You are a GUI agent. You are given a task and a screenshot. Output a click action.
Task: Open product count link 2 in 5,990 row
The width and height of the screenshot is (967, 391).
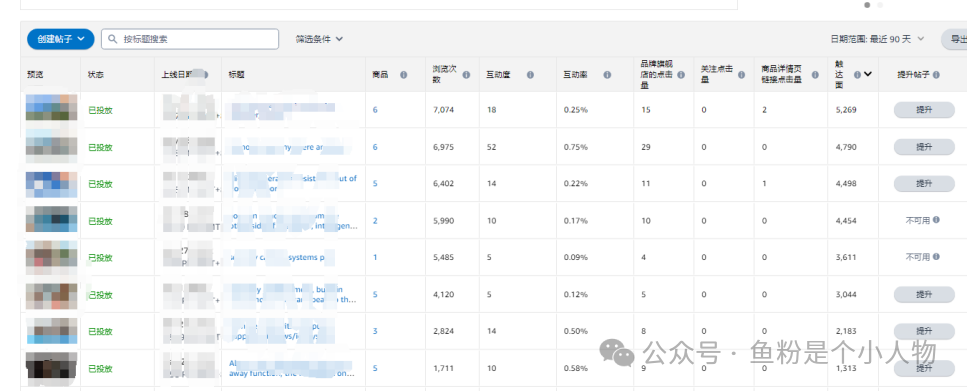(x=375, y=221)
